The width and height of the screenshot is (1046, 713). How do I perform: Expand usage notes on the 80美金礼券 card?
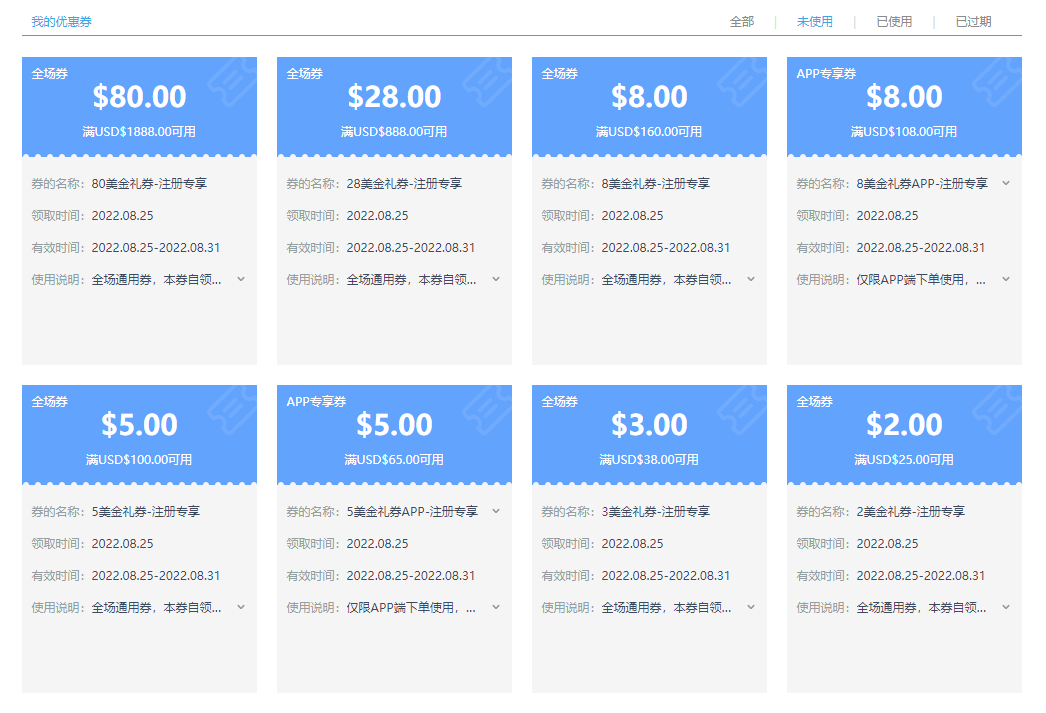(241, 279)
